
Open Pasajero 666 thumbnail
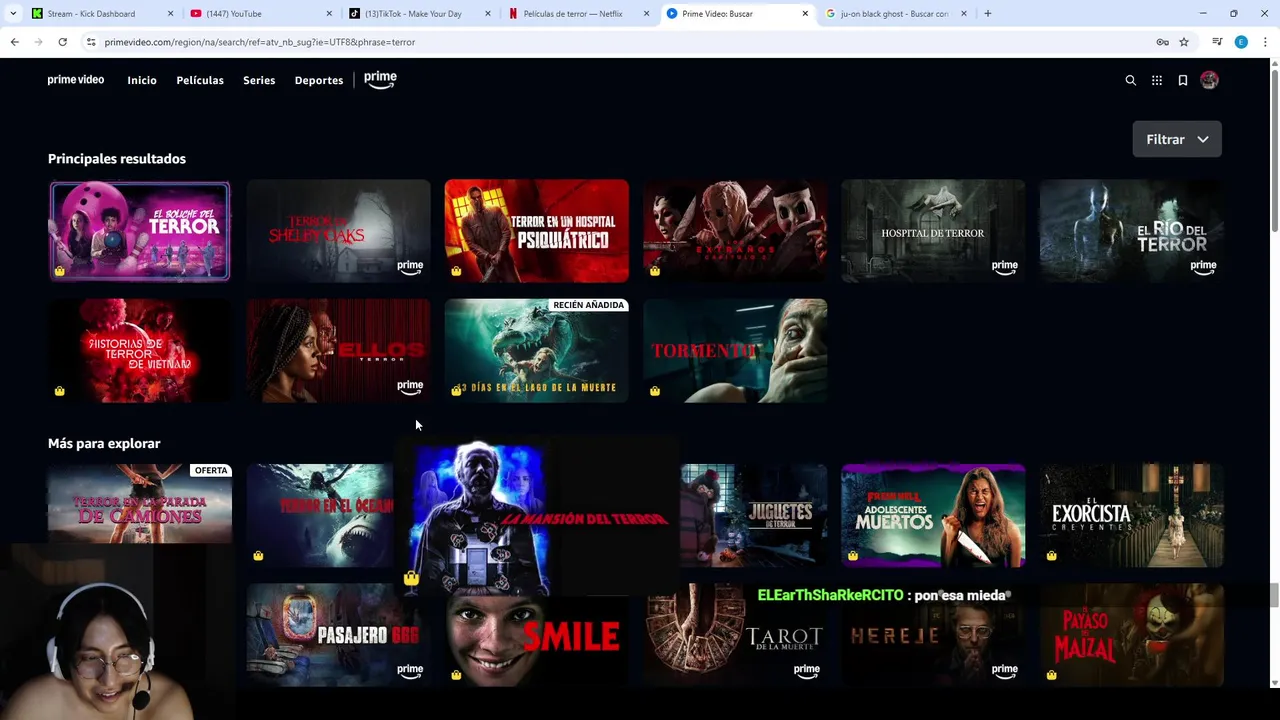[338, 635]
